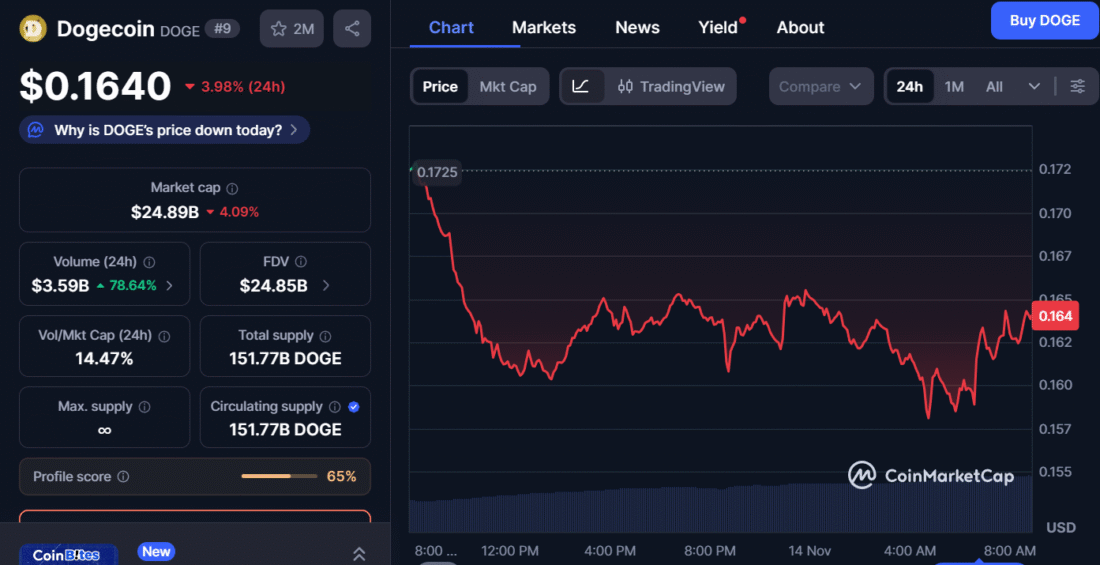The image size is (1100, 565).
Task: Click the $0.1640 price value
Action: point(95,86)
